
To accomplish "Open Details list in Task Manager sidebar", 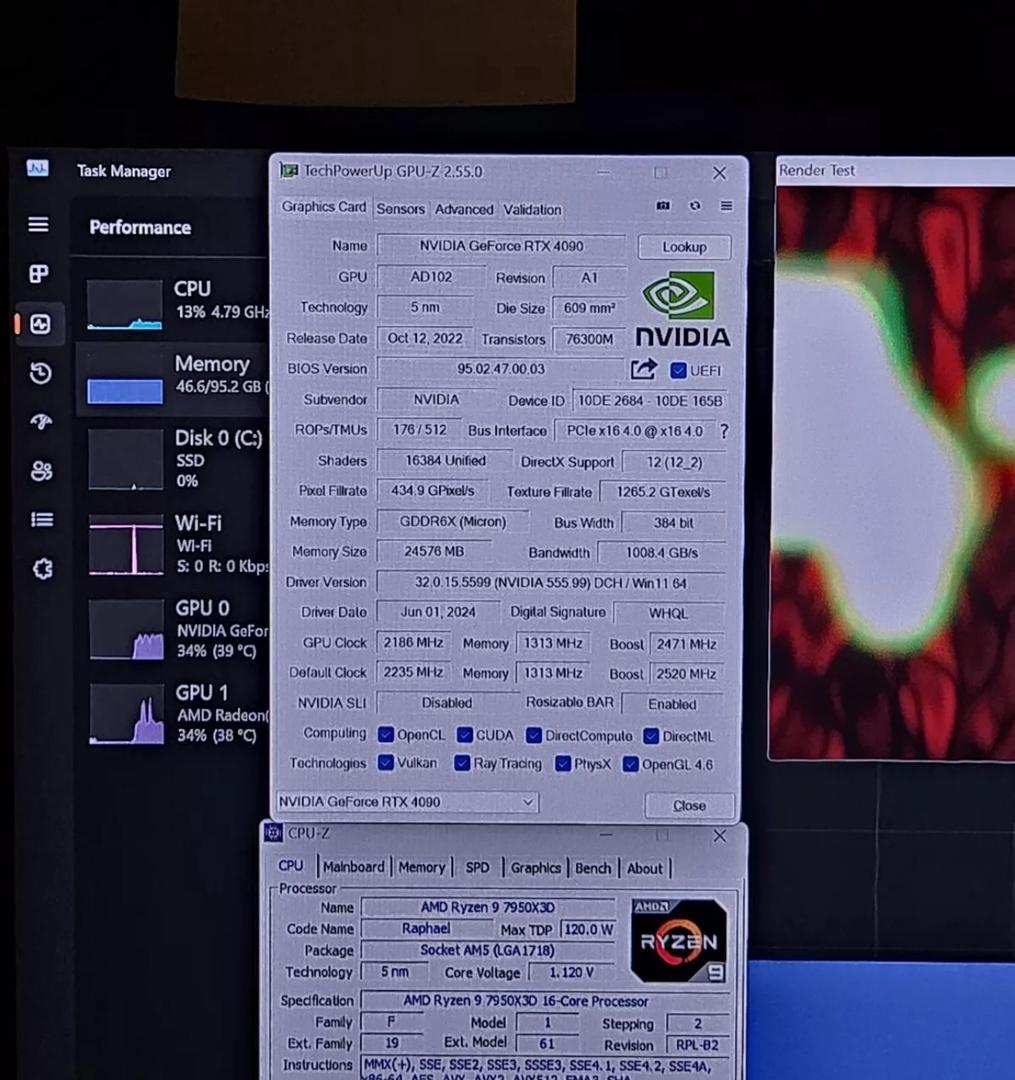I will [x=42, y=519].
